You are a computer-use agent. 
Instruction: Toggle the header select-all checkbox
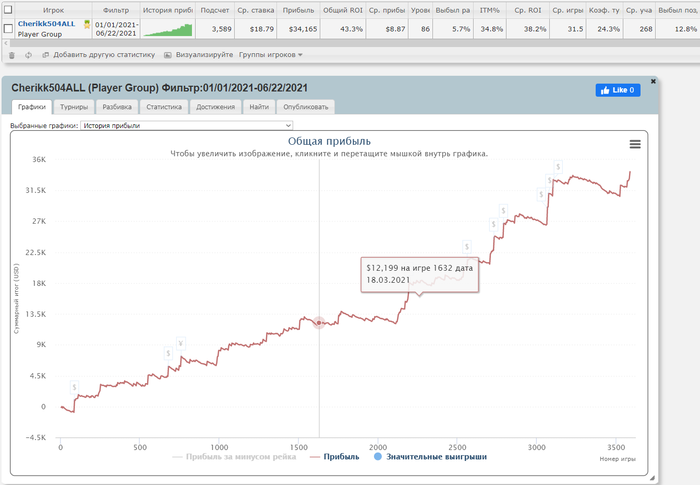[x=8, y=9]
